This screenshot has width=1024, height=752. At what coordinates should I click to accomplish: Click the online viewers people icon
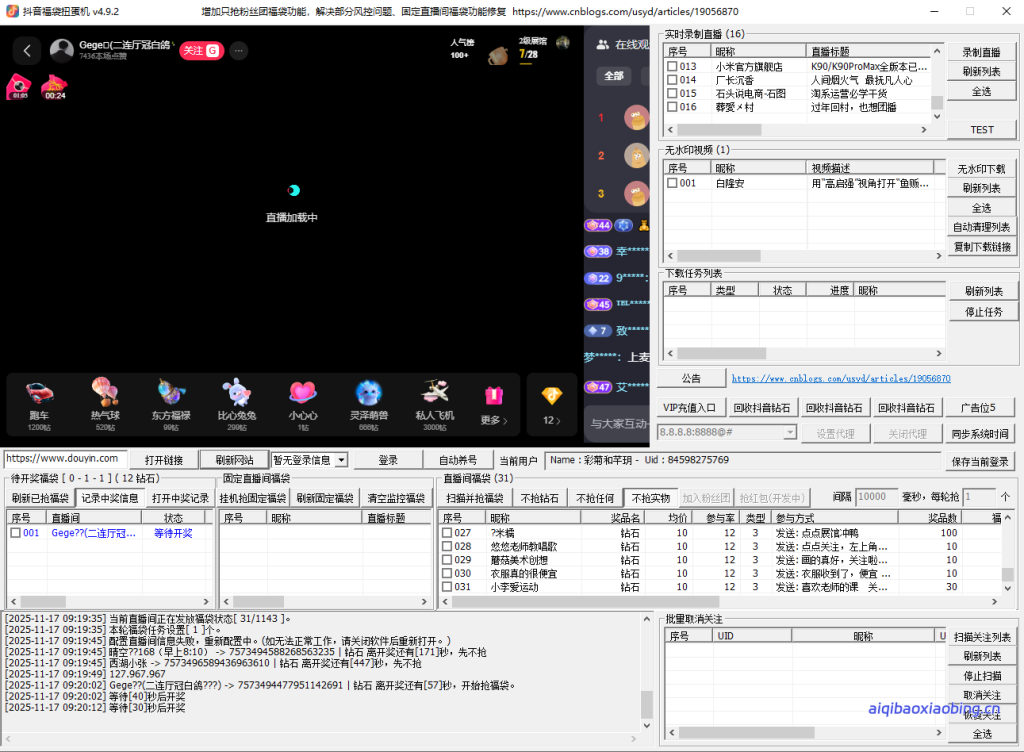coord(601,44)
